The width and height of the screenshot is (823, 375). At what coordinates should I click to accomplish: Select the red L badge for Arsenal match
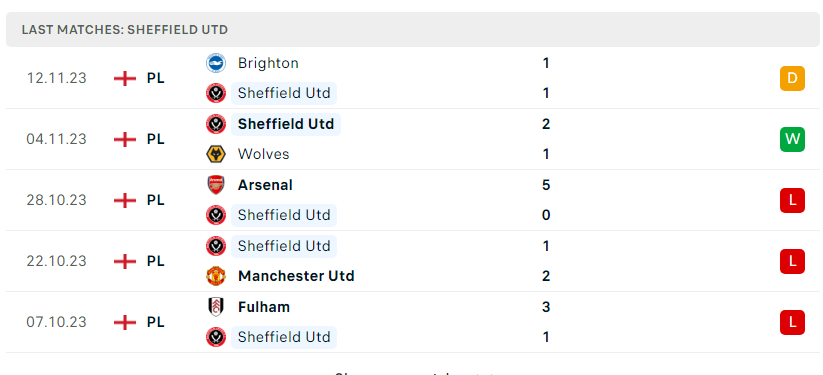click(792, 200)
